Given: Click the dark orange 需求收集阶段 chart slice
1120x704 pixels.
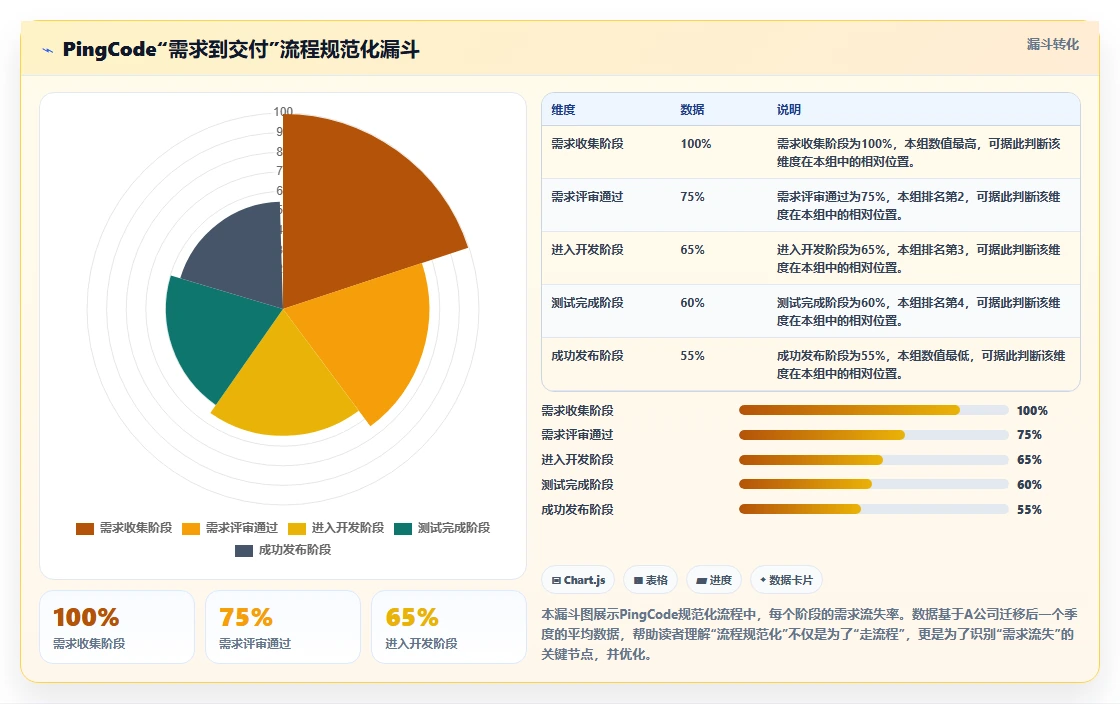Looking at the screenshot, I should 357,207.
